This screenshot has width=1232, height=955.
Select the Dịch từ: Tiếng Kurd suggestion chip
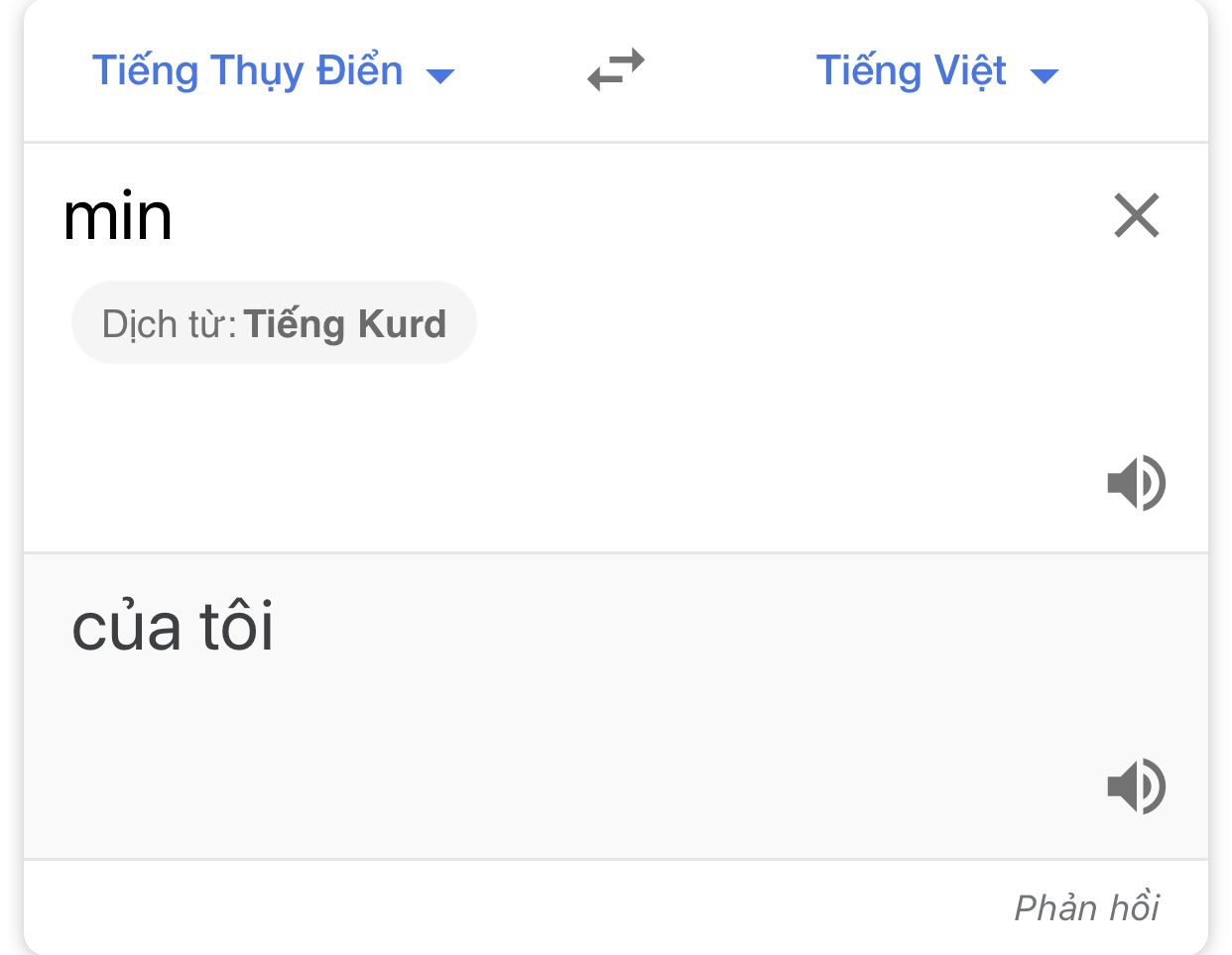(274, 323)
